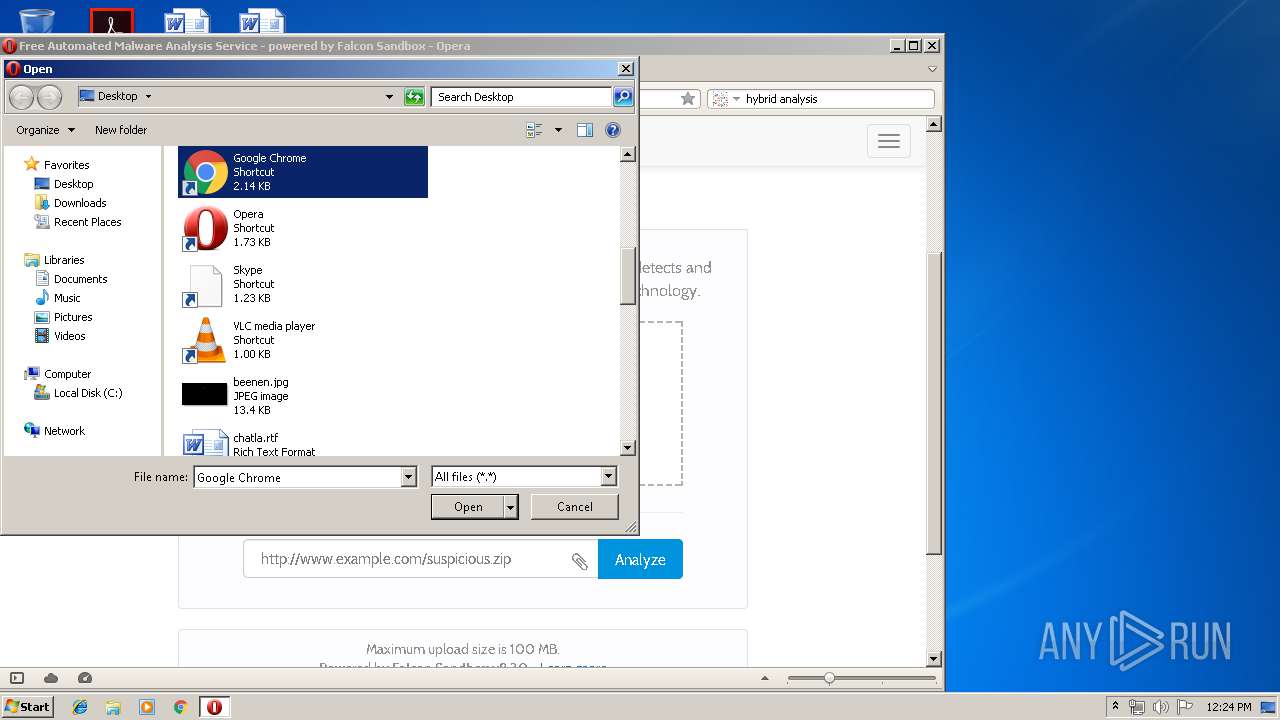Click the Analyze button on the web page
The image size is (1280, 720).
pos(640,559)
